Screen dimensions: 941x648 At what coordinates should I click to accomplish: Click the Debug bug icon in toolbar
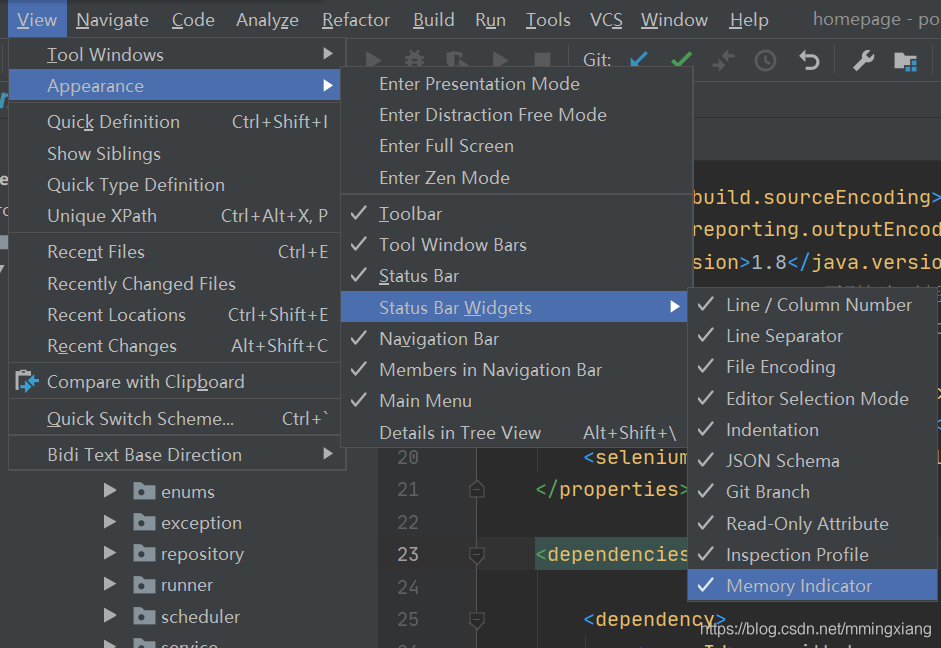click(414, 60)
